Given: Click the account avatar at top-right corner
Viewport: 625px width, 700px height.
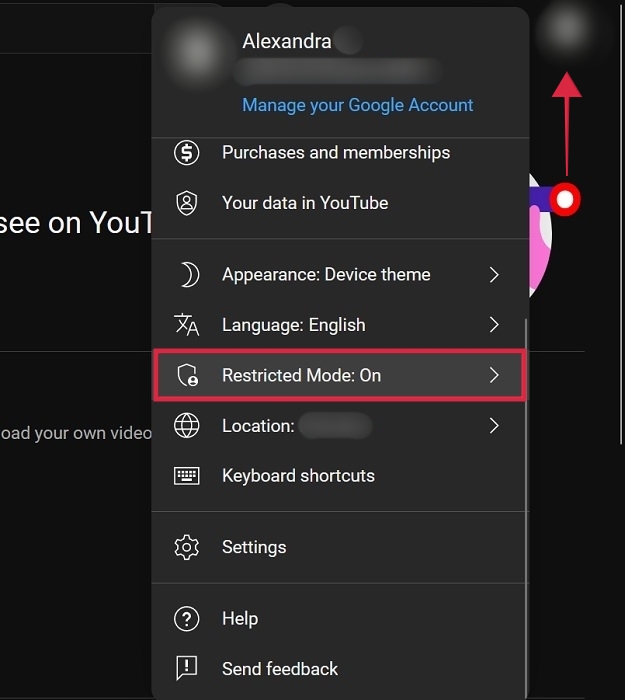Looking at the screenshot, I should coord(566,27).
